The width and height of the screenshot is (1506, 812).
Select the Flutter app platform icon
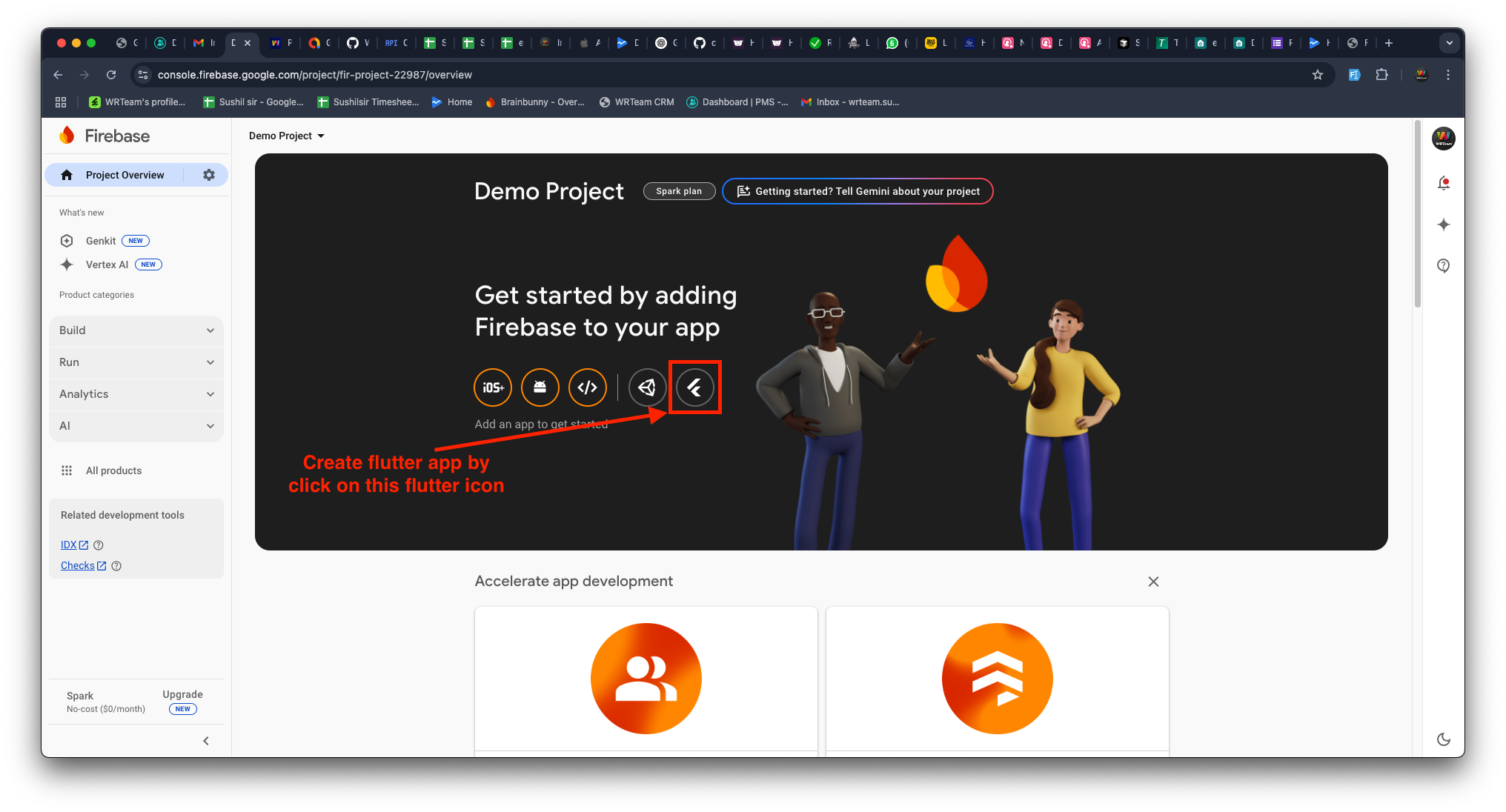[x=695, y=387]
